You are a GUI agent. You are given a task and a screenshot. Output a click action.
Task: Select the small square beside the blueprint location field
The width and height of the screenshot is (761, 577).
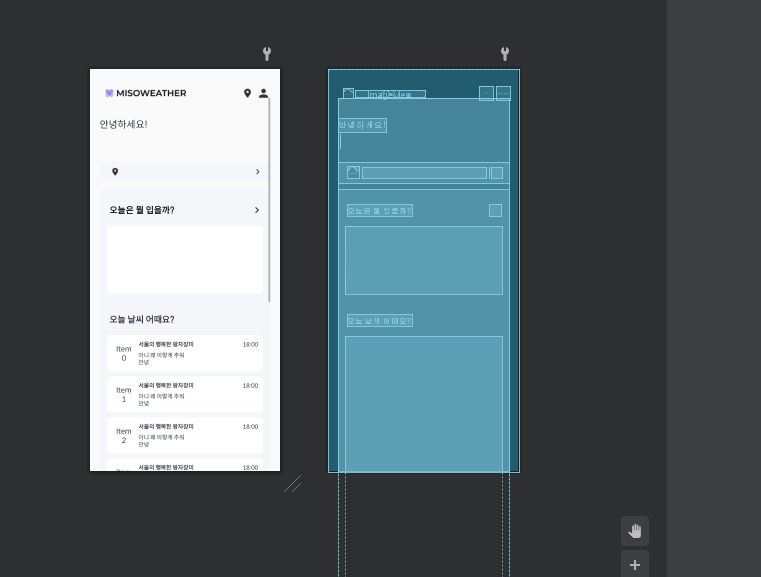496,173
